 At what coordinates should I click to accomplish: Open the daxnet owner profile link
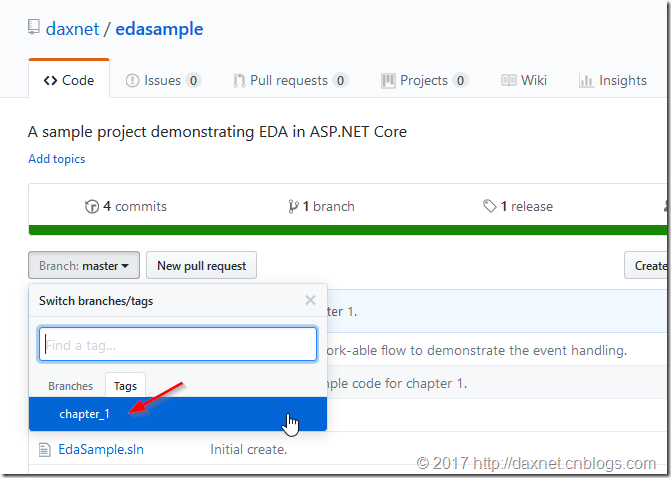tap(72, 29)
